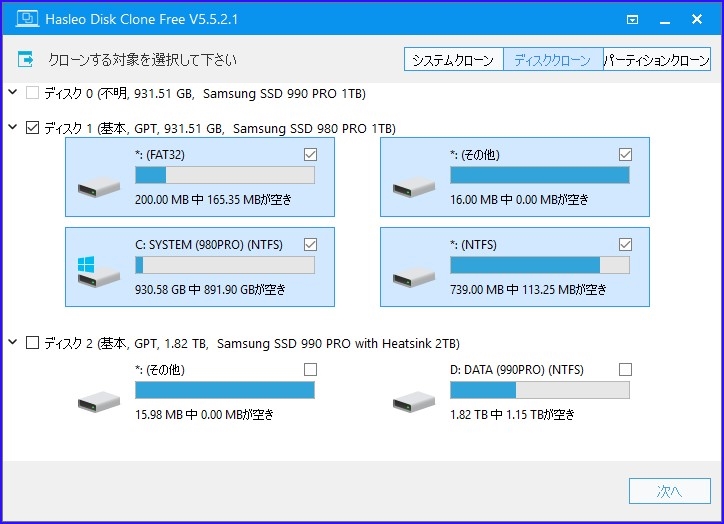Click '739.00 MB 中 113.25 MBが空き' text
Screen dimensions: 724x524
528,289
